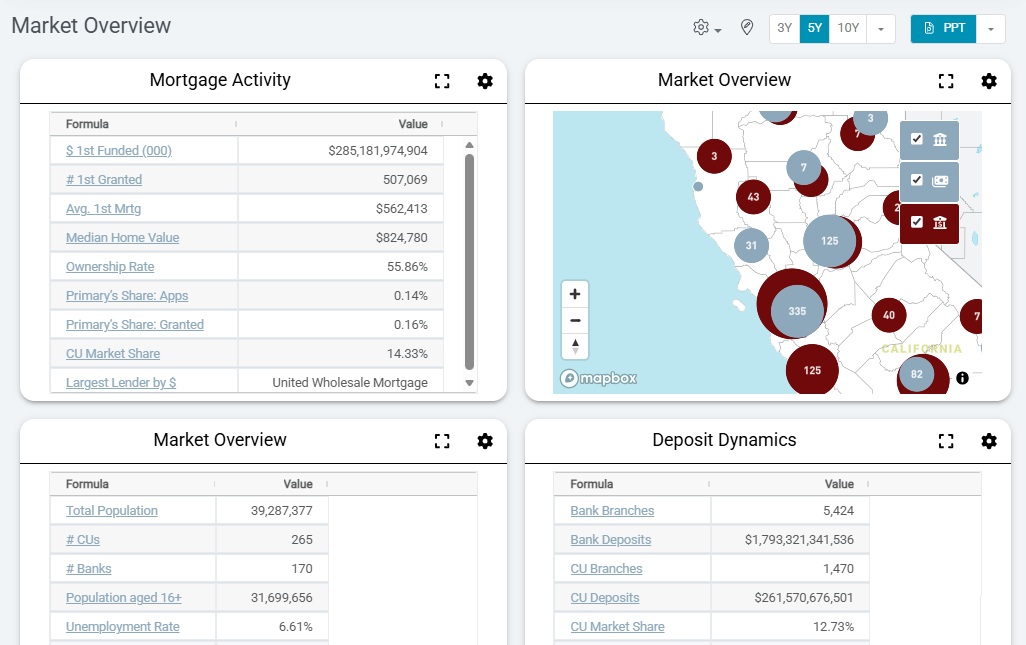Screen dimensions: 1026x645
Task: Expand the Mortgage Activity panel to fullscreen
Action: [442, 81]
